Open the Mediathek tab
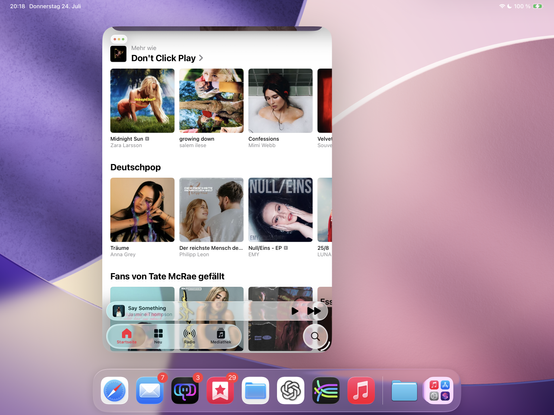The image size is (554, 415). (x=220, y=336)
